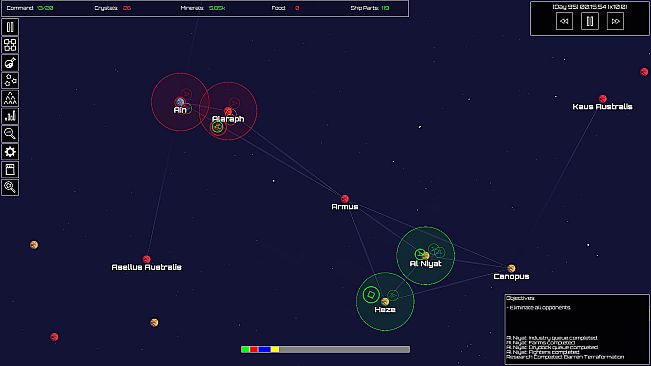This screenshot has width=651, height=366.
Task: Click the Minerals resource counter
Action: pos(203,8)
